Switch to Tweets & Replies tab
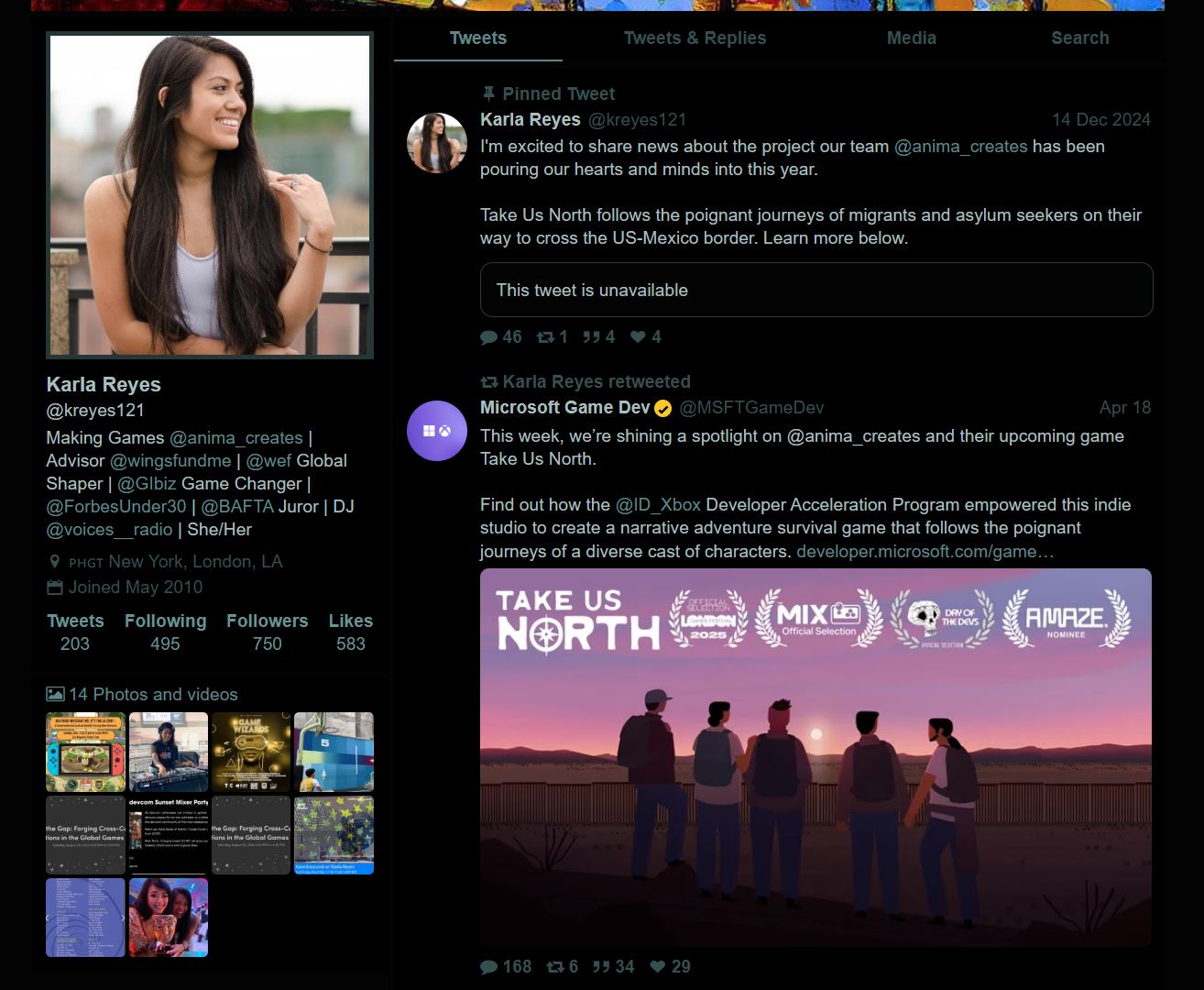The height and width of the screenshot is (990, 1204). click(695, 38)
